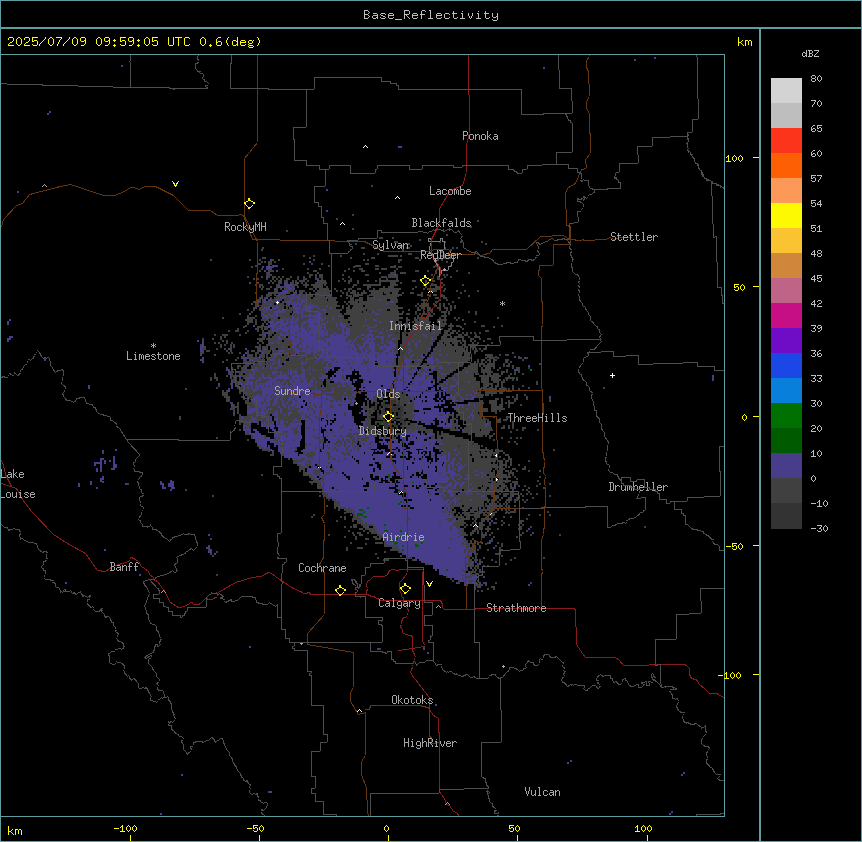Click the yellow diamond marker above Calgary

(405, 589)
